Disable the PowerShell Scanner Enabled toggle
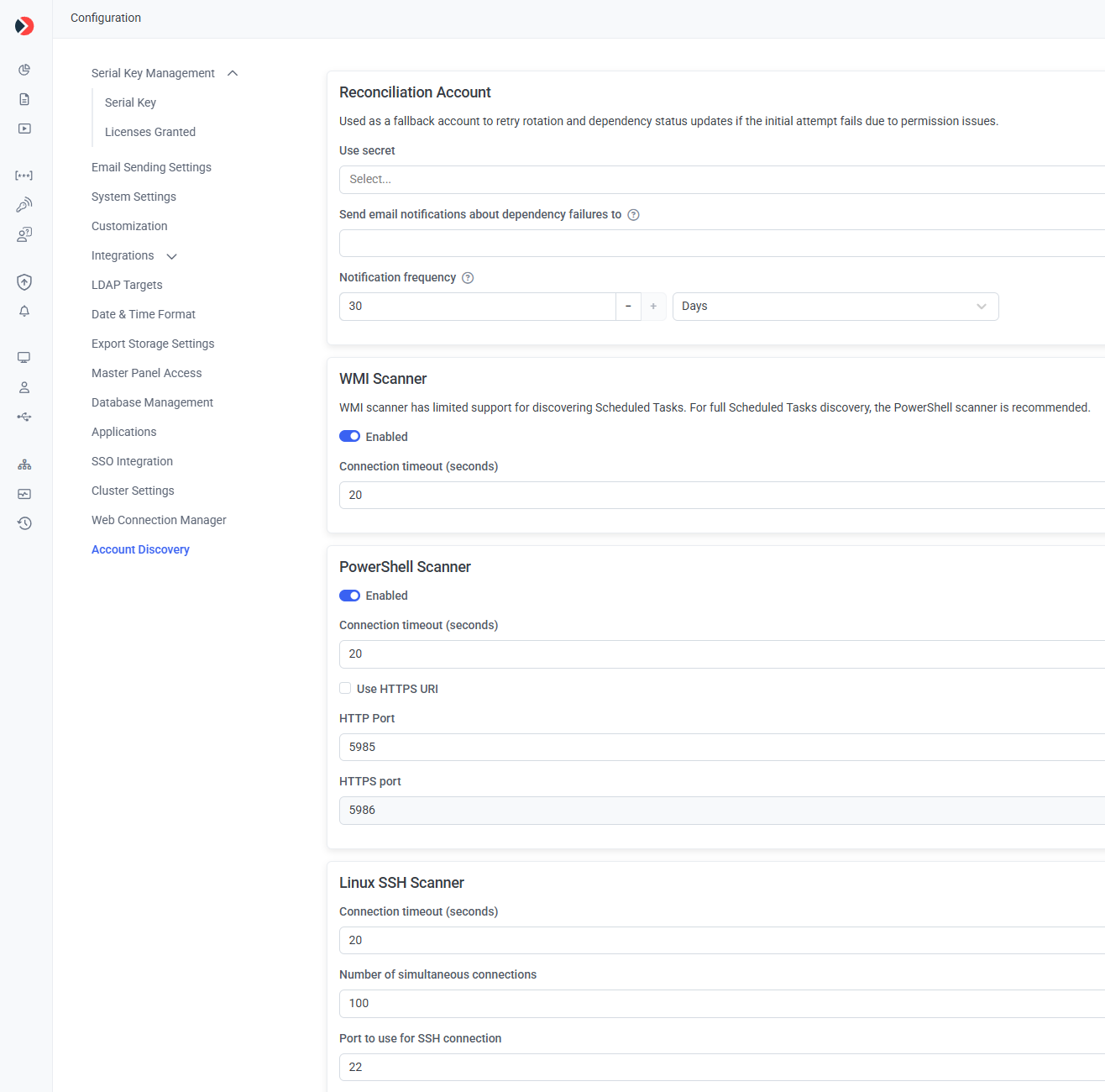The height and width of the screenshot is (1092, 1105). pos(349,596)
